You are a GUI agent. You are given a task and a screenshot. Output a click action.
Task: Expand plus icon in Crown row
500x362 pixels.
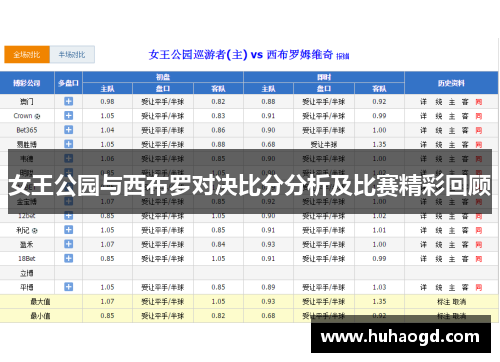tap(68, 116)
